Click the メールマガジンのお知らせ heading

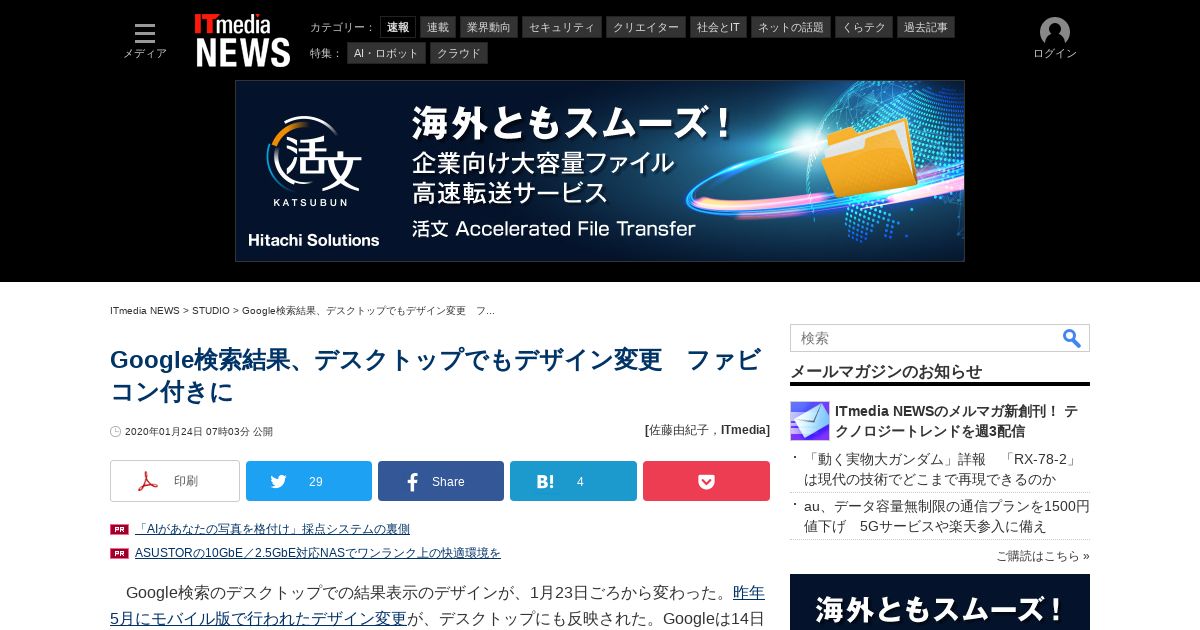(x=886, y=372)
